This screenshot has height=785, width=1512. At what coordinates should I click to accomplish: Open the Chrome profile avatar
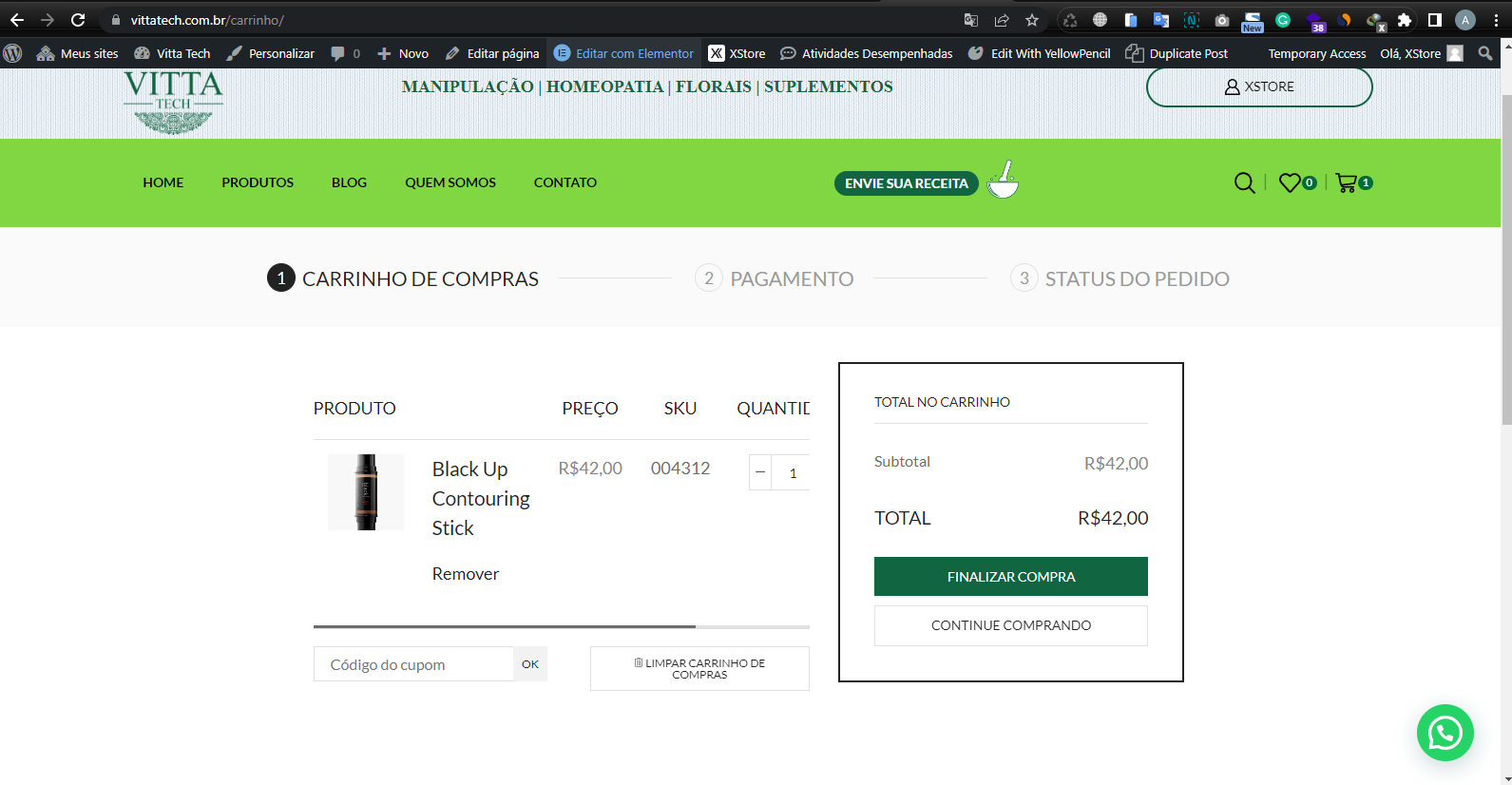pyautogui.click(x=1465, y=20)
